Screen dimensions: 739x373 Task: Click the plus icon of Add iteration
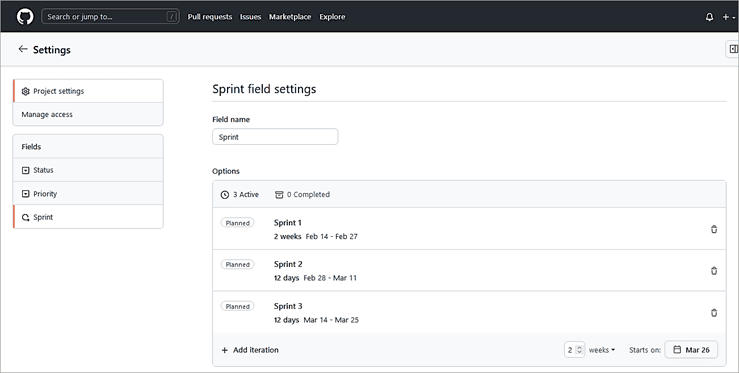click(x=225, y=350)
